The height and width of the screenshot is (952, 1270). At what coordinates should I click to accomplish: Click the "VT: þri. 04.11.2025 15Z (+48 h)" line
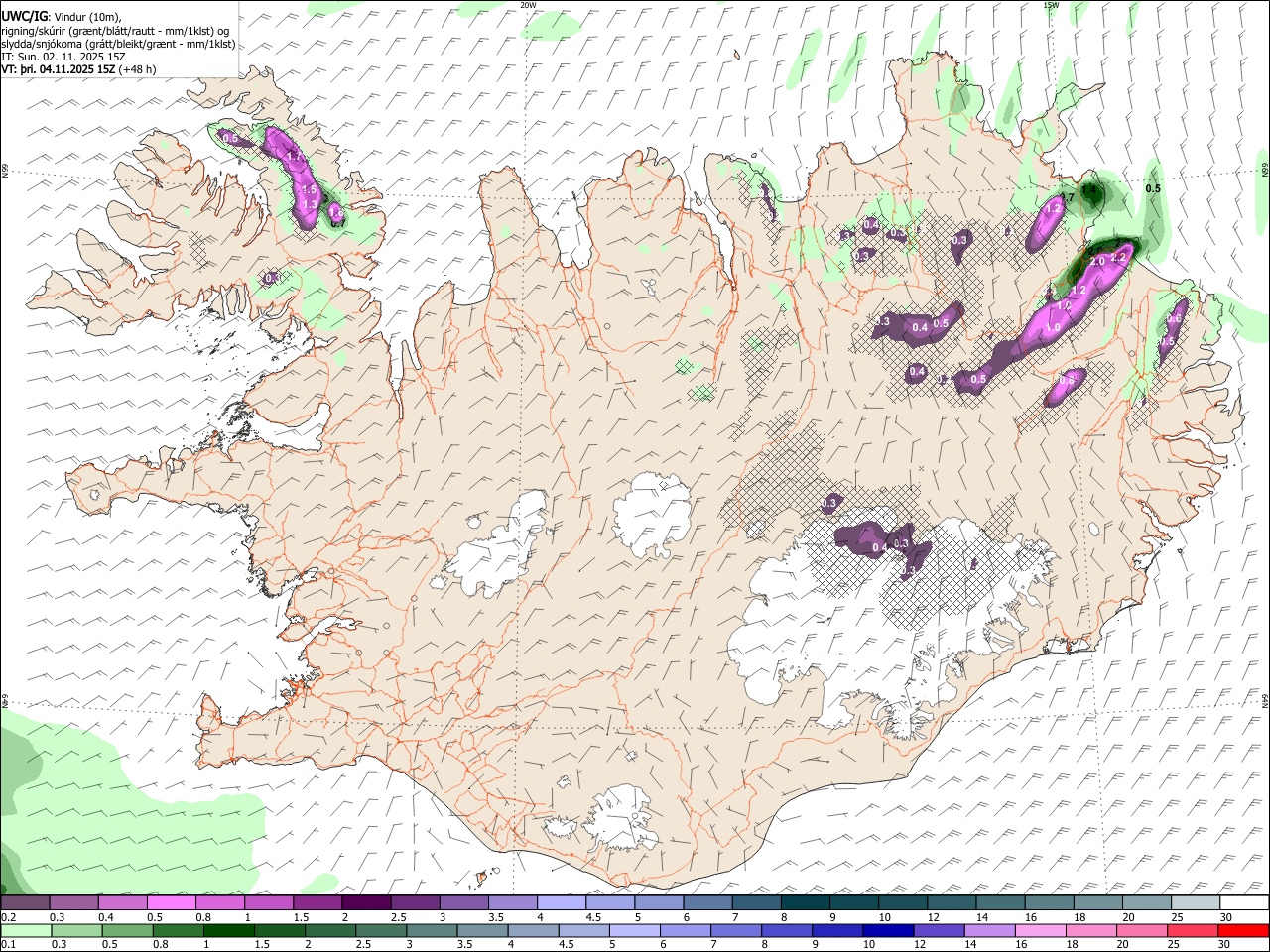[79, 69]
